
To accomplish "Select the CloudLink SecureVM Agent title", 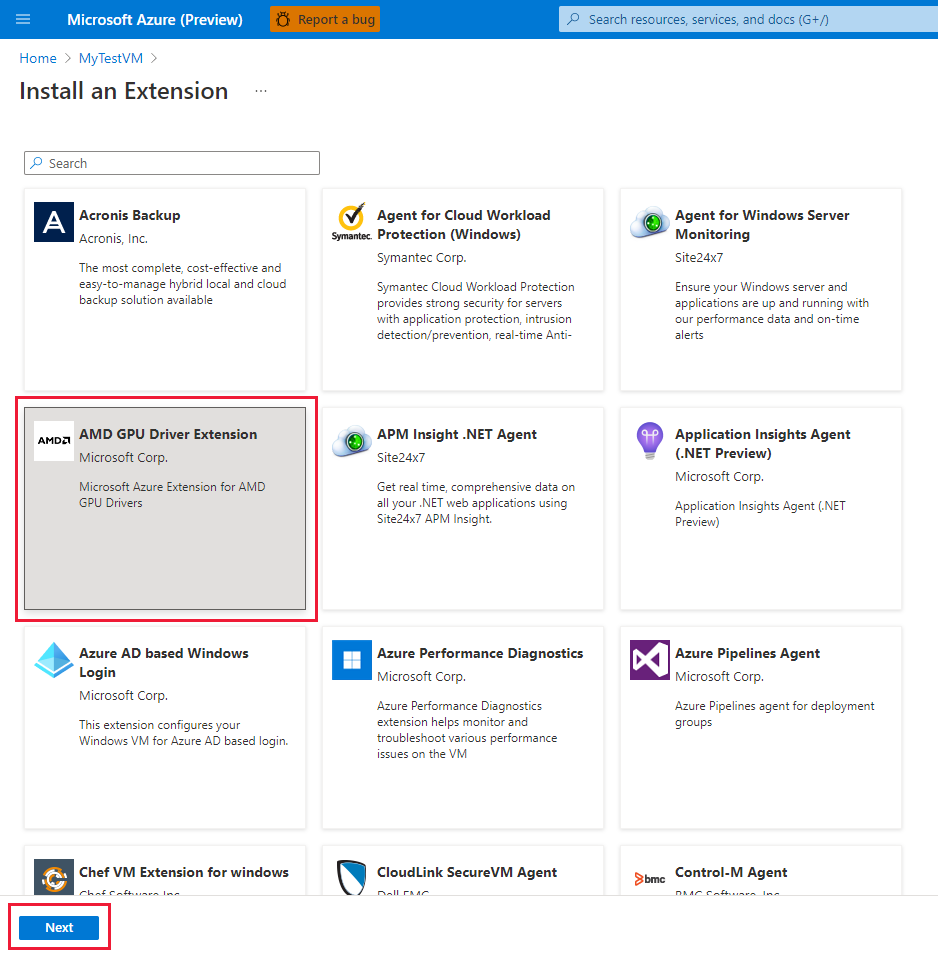I will point(467,872).
